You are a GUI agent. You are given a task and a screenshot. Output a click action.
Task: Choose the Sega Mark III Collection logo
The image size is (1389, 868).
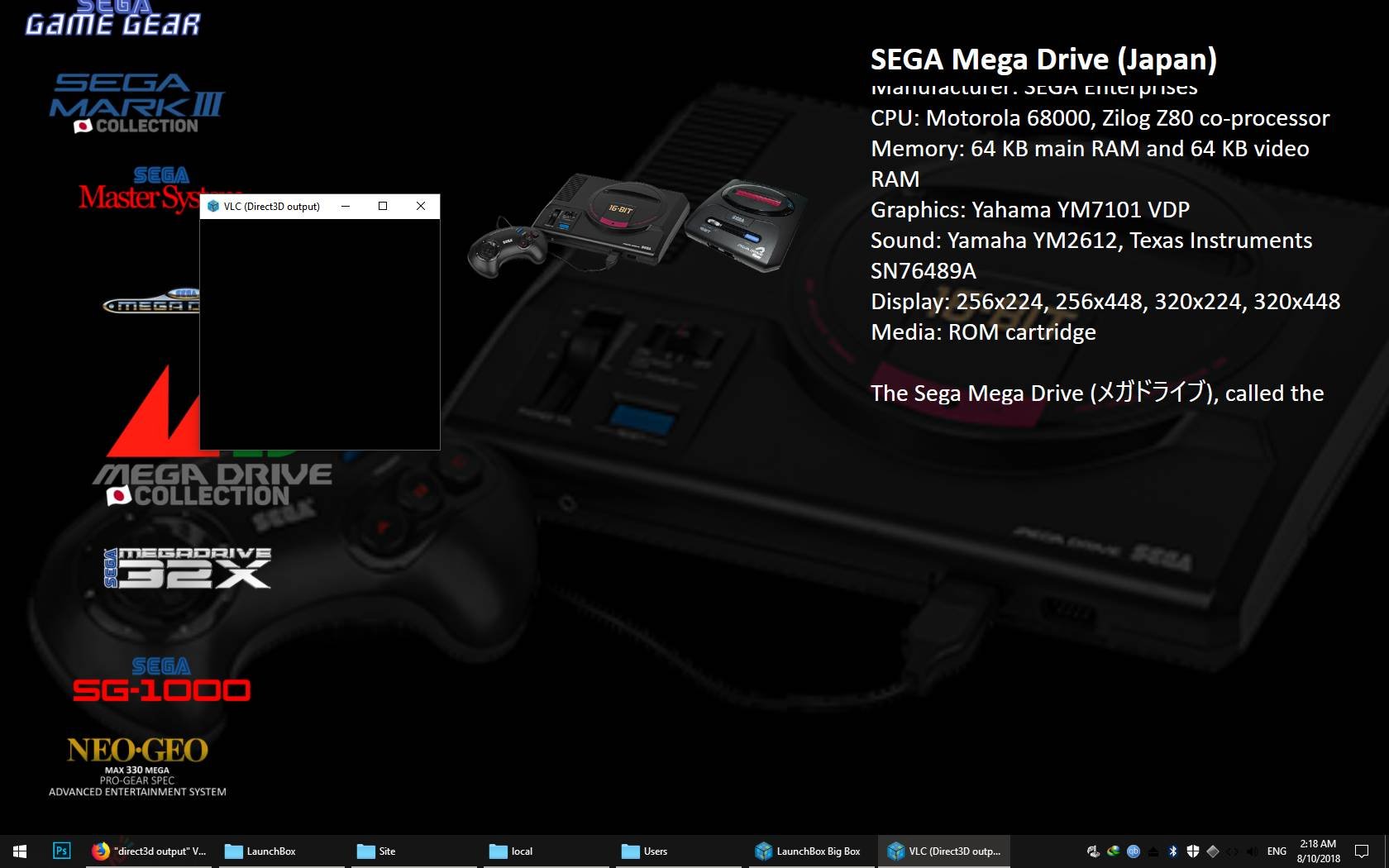(x=136, y=104)
